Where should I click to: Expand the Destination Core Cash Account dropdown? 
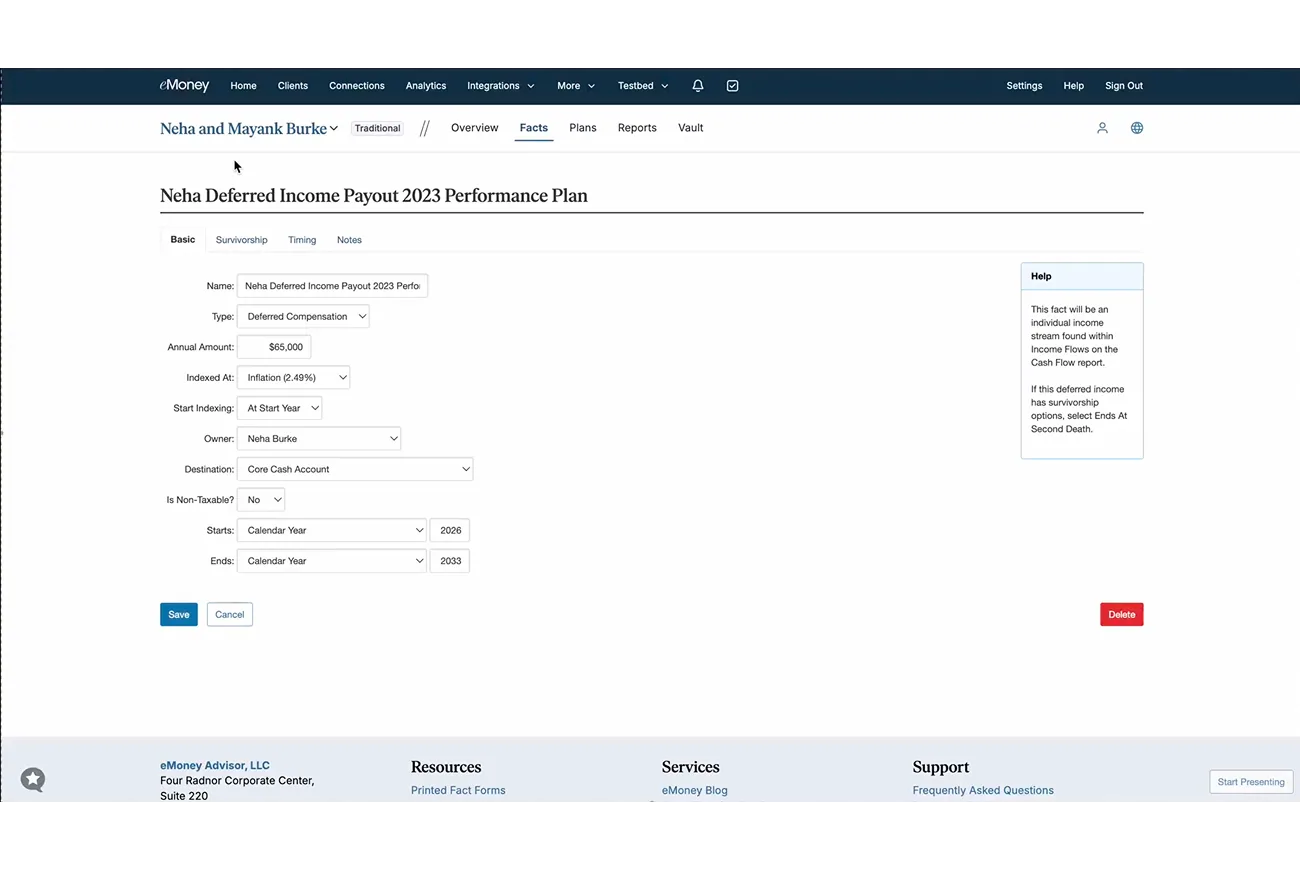355,469
